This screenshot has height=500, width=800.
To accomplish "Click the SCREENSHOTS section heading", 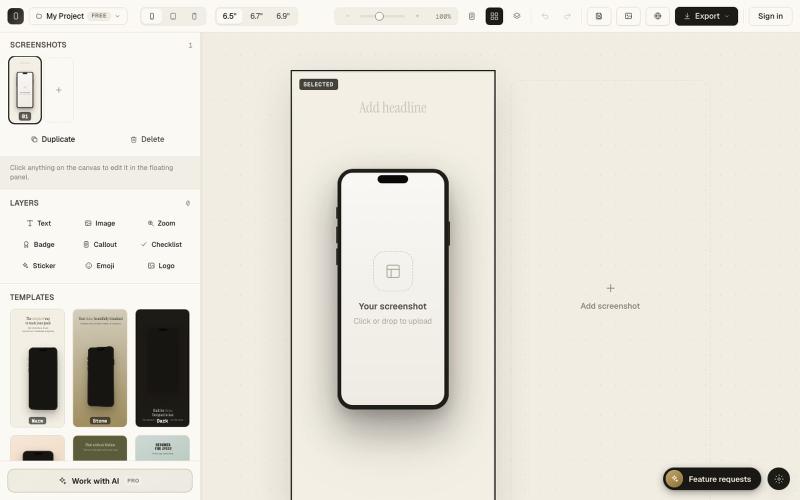I will click(x=38, y=45).
